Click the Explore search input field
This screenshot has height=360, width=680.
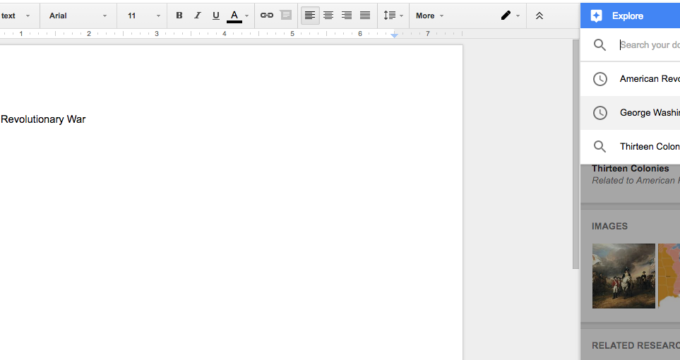click(x=649, y=45)
